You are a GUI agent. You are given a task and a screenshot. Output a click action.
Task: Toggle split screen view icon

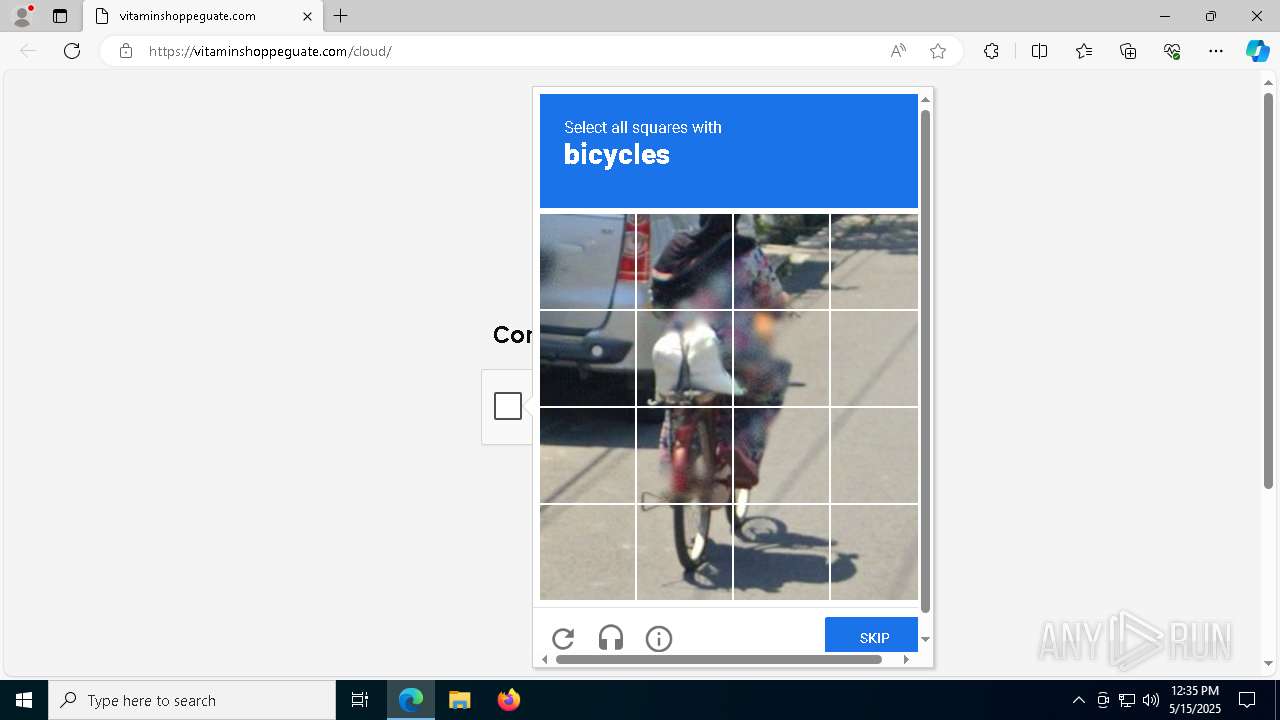click(1039, 51)
